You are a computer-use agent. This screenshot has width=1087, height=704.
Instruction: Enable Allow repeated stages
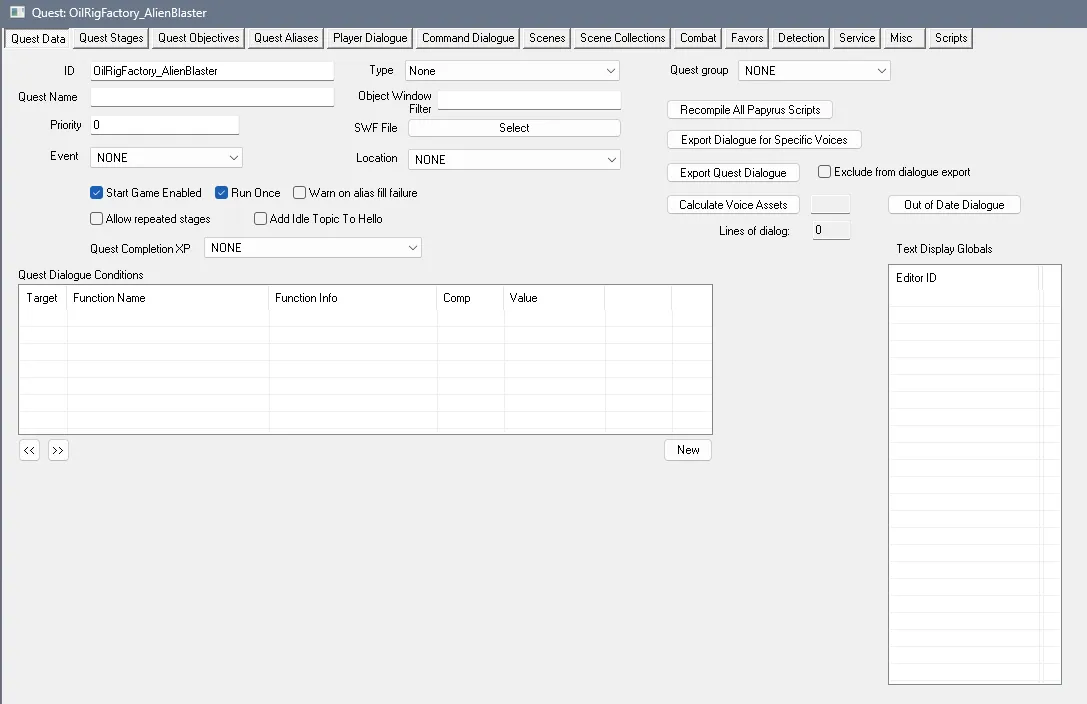[x=96, y=218]
